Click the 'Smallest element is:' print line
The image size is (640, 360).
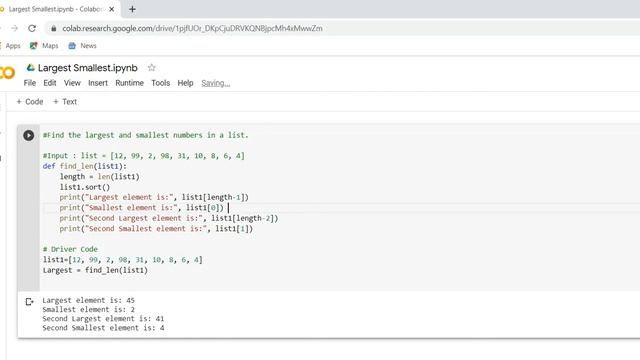tap(142, 208)
